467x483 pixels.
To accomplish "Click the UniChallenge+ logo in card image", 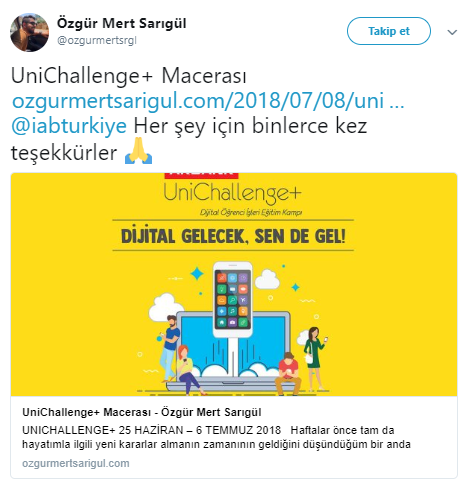I will pyautogui.click(x=232, y=193).
